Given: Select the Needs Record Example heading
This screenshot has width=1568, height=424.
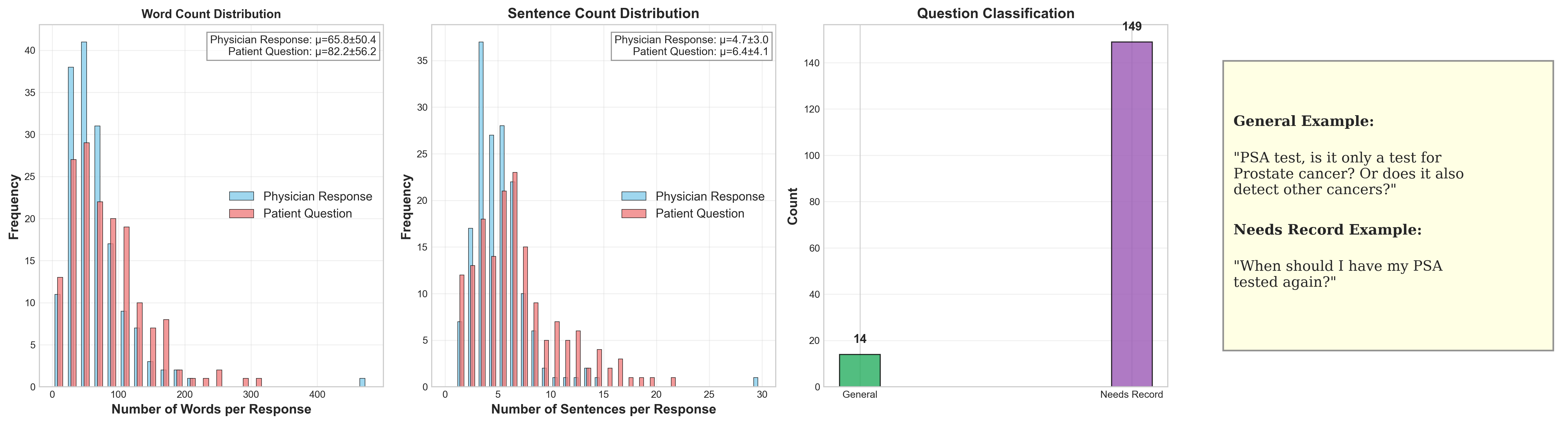Looking at the screenshot, I should (1327, 230).
